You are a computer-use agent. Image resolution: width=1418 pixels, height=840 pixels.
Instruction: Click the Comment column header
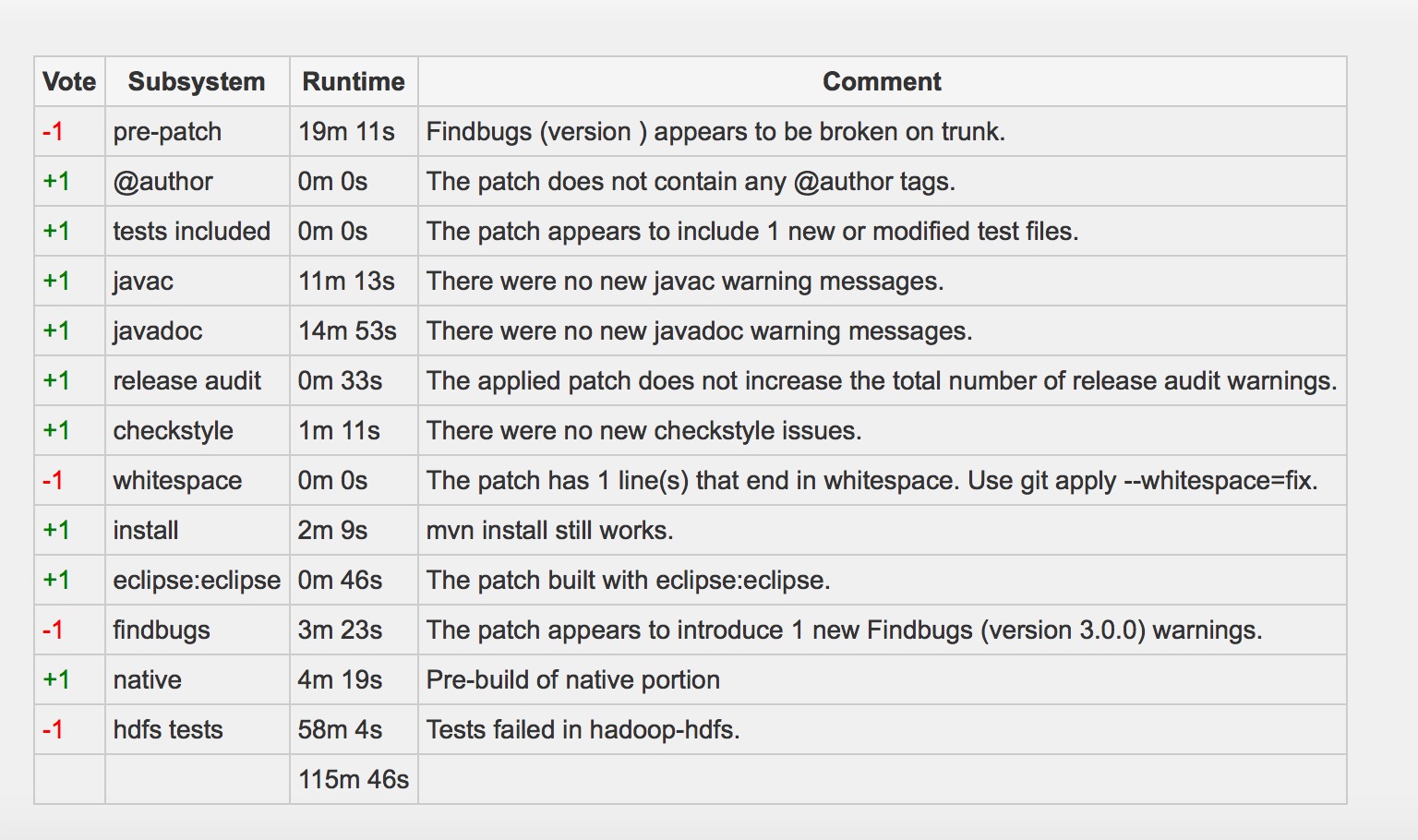[882, 81]
